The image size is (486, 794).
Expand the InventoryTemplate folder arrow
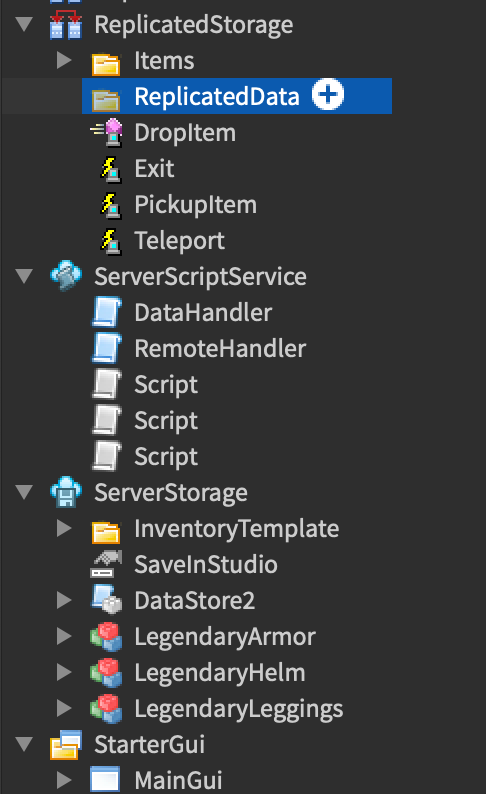[x=64, y=528]
